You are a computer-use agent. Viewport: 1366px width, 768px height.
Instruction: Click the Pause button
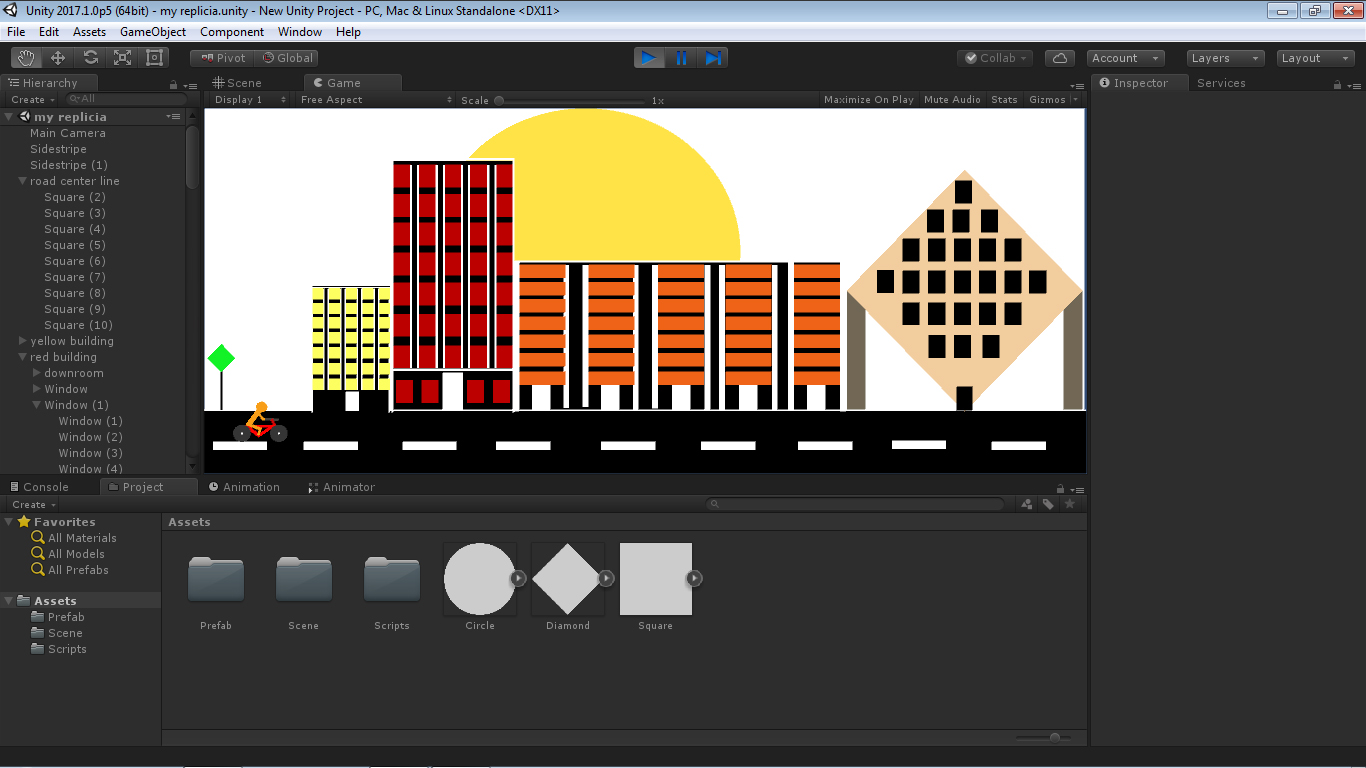click(x=681, y=58)
